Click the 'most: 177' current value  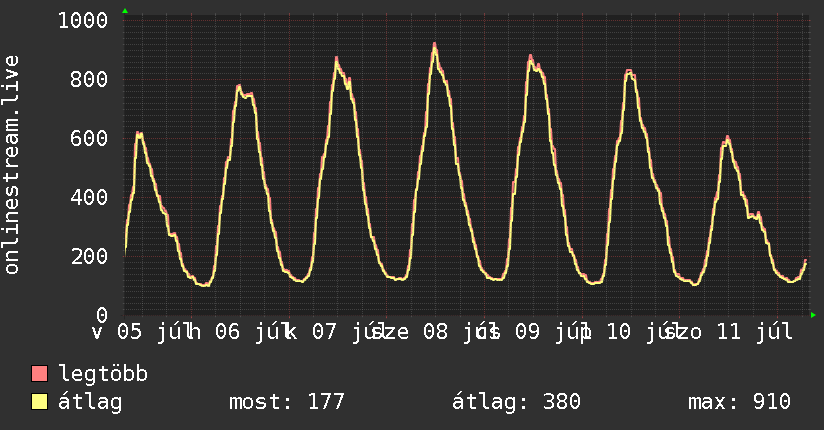click(x=286, y=402)
